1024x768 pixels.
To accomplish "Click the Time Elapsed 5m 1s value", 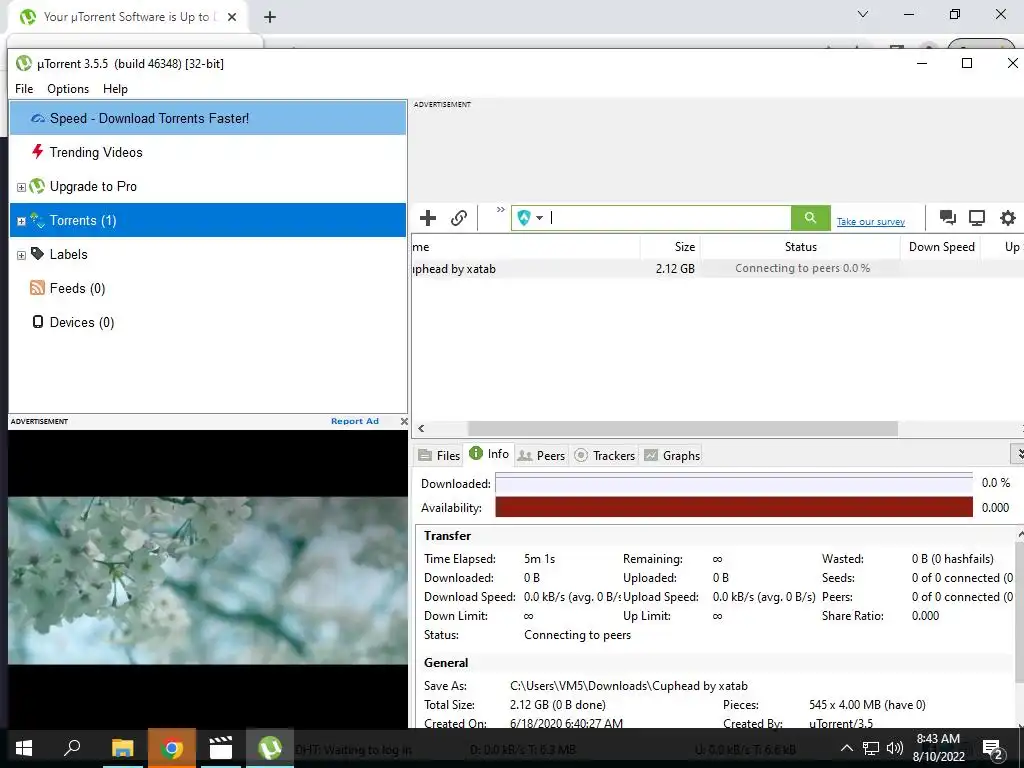I will (539, 559).
